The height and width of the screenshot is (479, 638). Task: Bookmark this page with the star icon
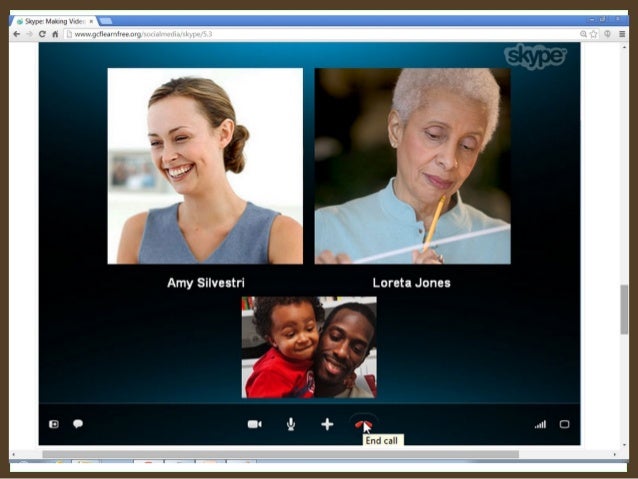pyautogui.click(x=594, y=34)
